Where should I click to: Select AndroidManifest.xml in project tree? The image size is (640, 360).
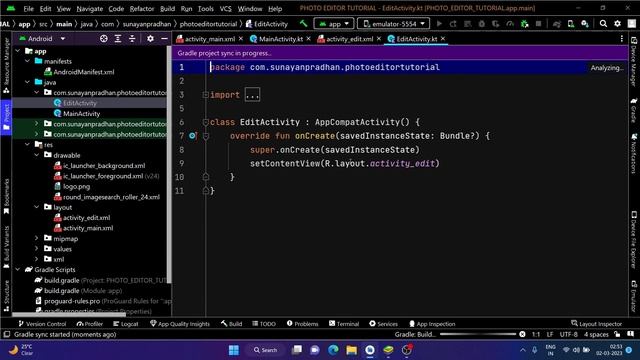click(x=79, y=72)
